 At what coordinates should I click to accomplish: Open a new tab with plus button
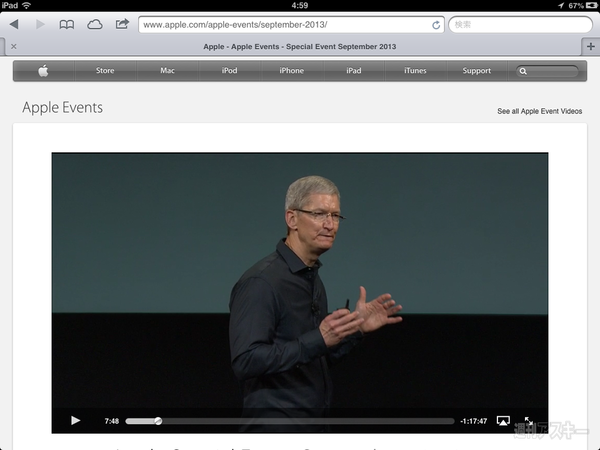pos(590,46)
